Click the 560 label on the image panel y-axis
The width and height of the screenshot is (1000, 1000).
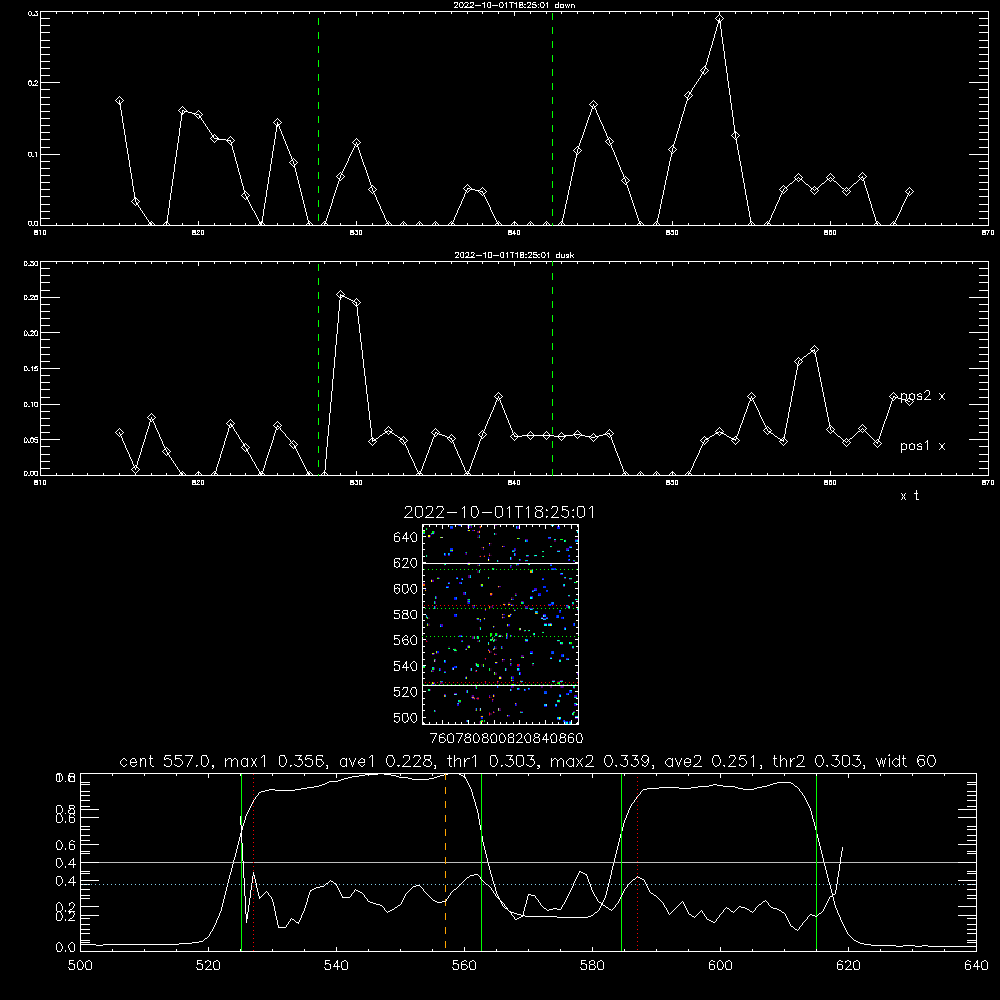(406, 640)
